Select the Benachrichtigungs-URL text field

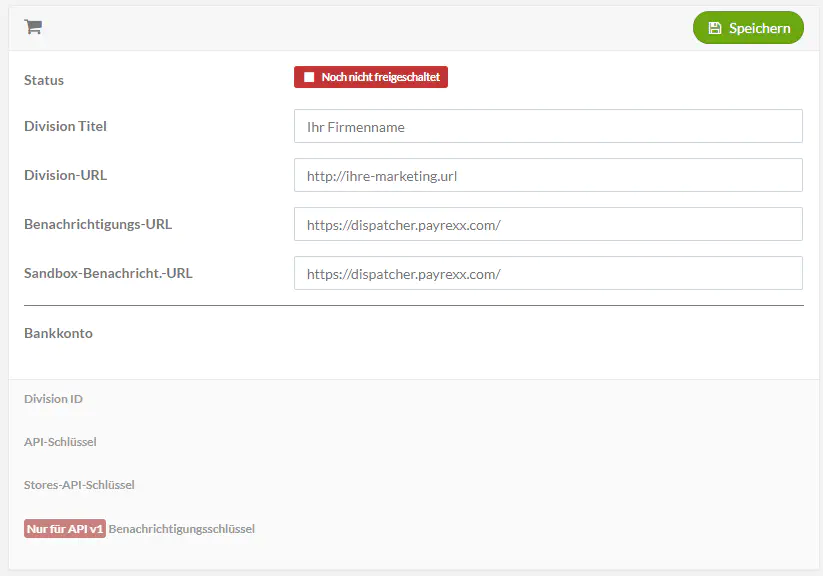[548, 225]
